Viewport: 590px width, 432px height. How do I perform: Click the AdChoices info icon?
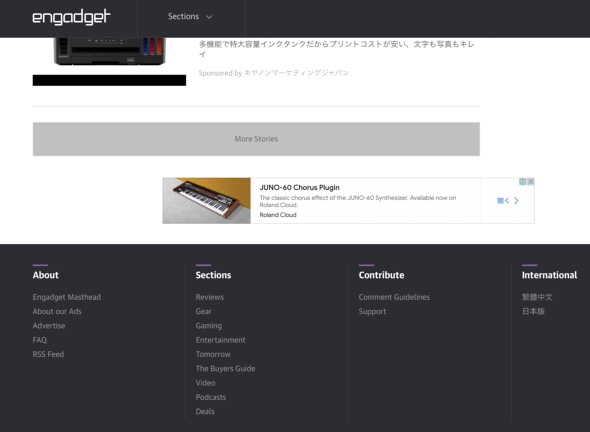[x=523, y=182]
